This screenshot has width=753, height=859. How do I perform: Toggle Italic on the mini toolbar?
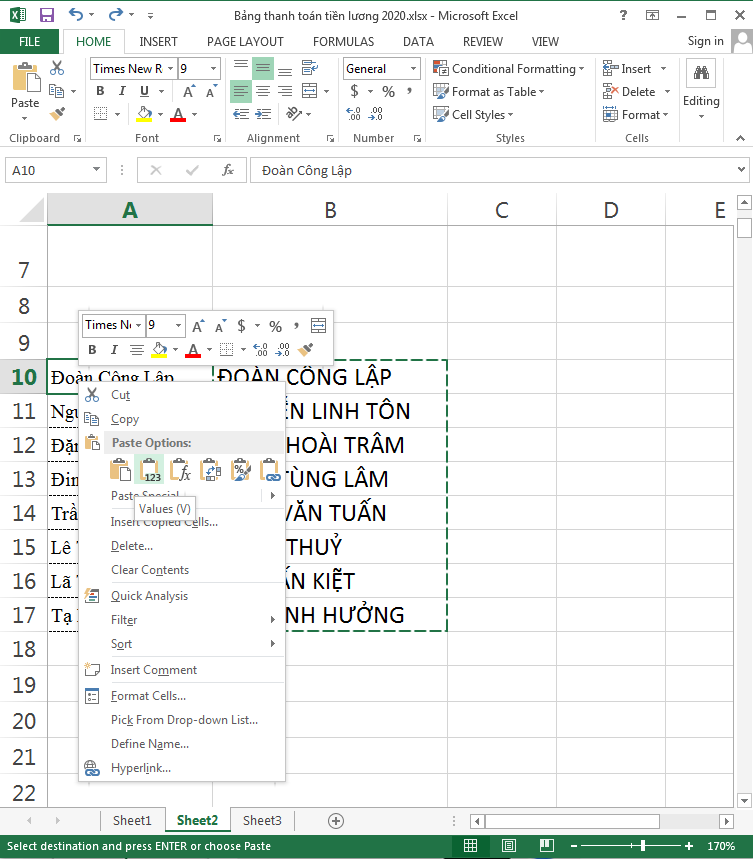click(x=114, y=350)
